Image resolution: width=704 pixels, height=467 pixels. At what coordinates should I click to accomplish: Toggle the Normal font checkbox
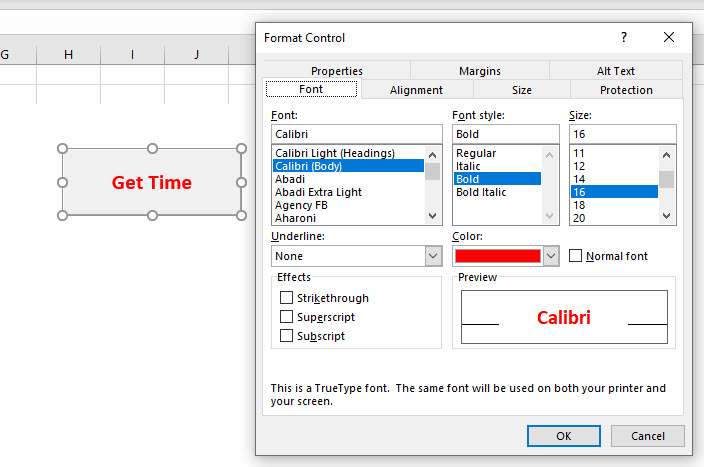(x=576, y=256)
